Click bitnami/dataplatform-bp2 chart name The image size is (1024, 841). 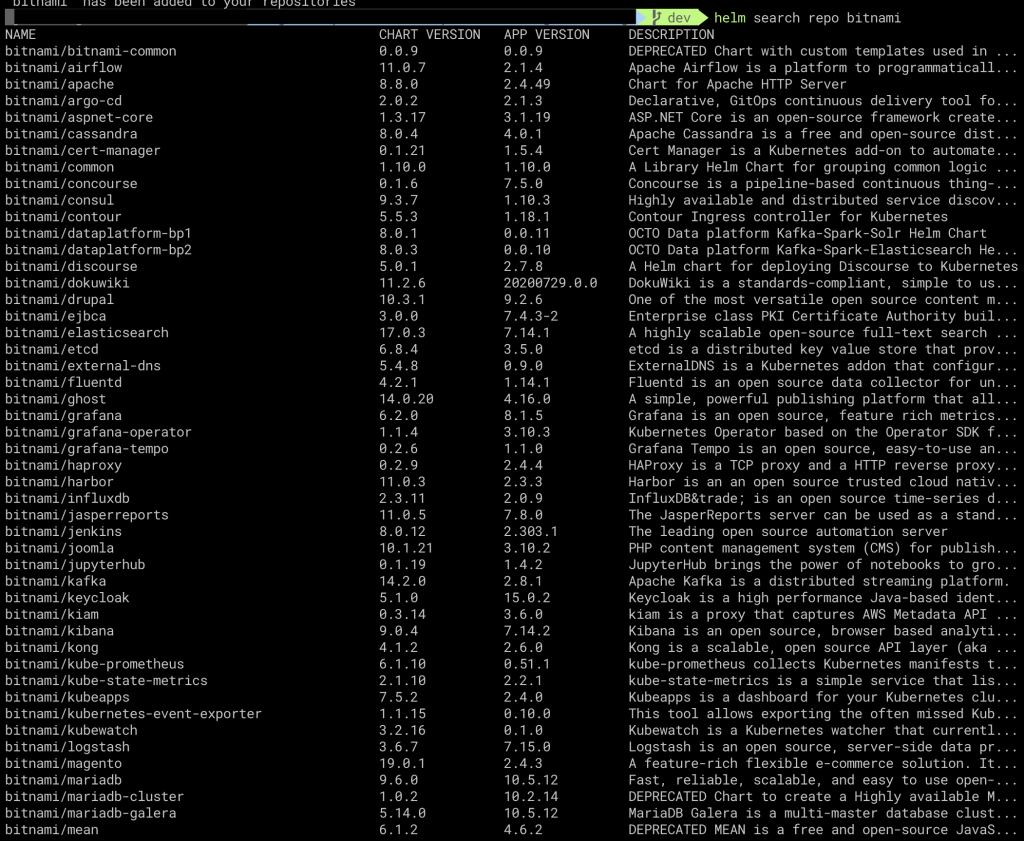tap(99, 250)
